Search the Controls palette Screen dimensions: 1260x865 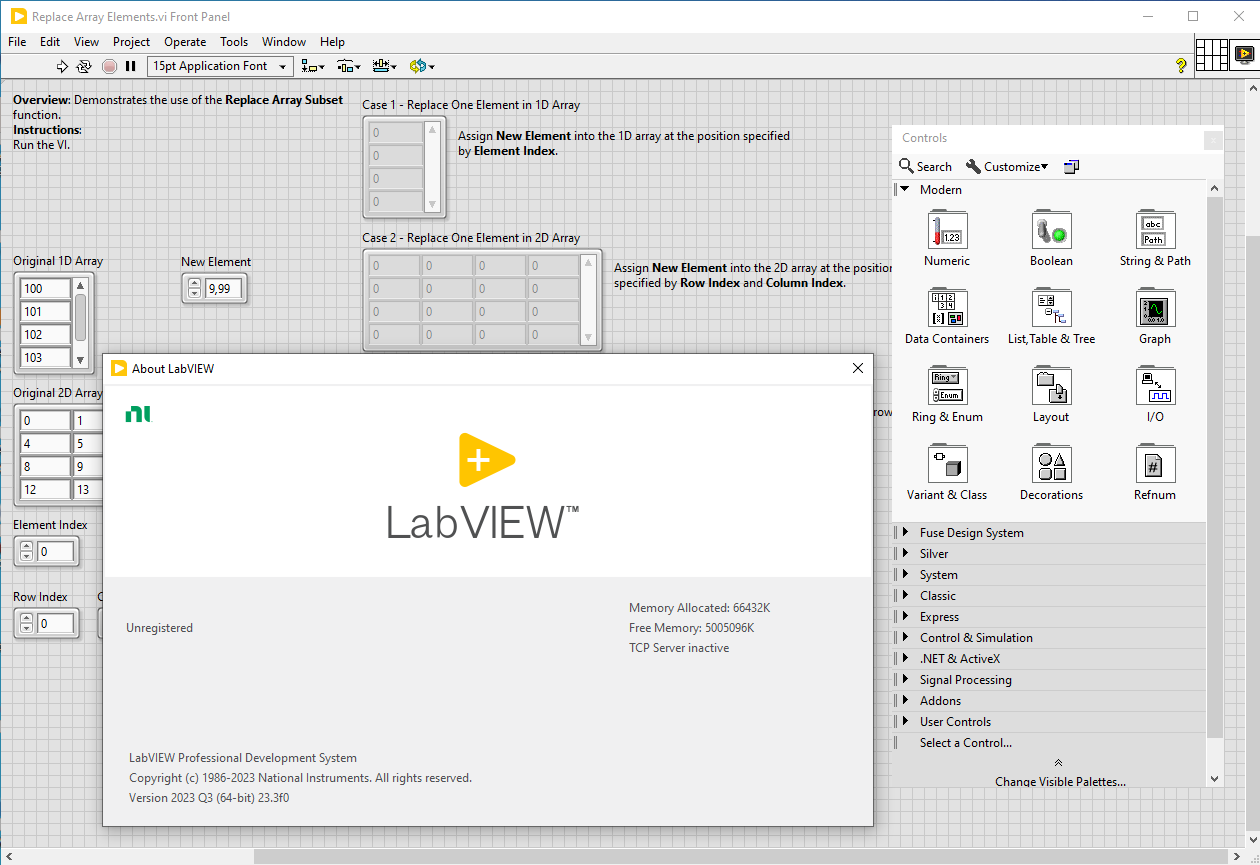(x=926, y=167)
